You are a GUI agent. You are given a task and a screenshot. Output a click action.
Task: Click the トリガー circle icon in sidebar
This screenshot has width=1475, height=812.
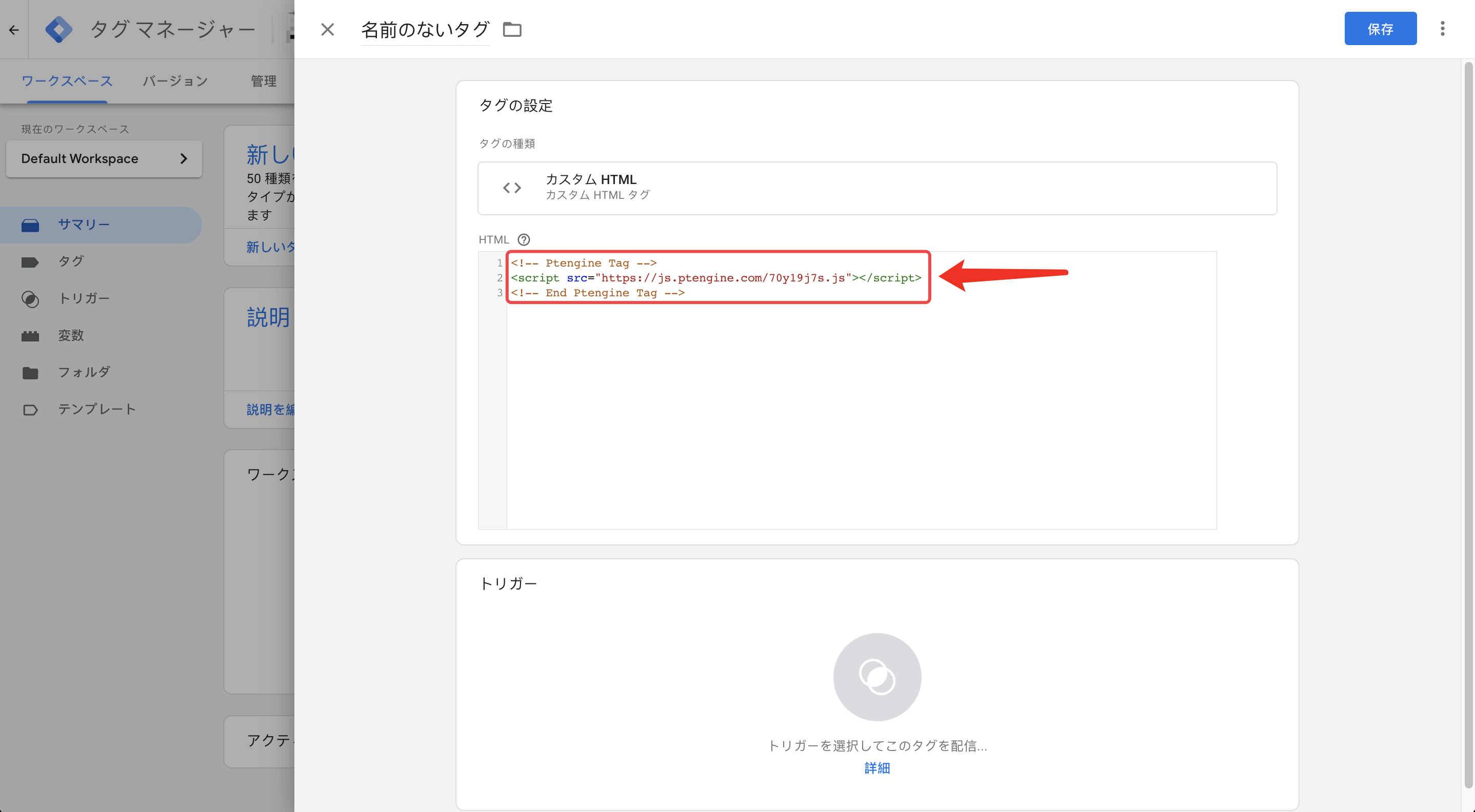(x=30, y=299)
